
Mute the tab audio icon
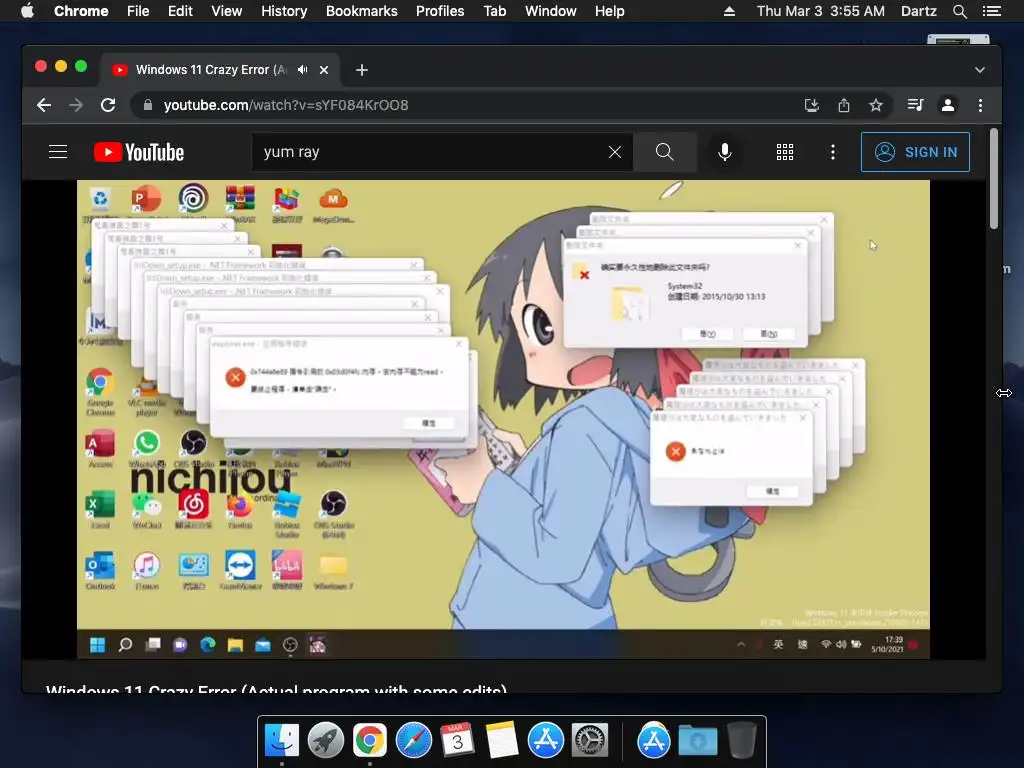pos(302,70)
